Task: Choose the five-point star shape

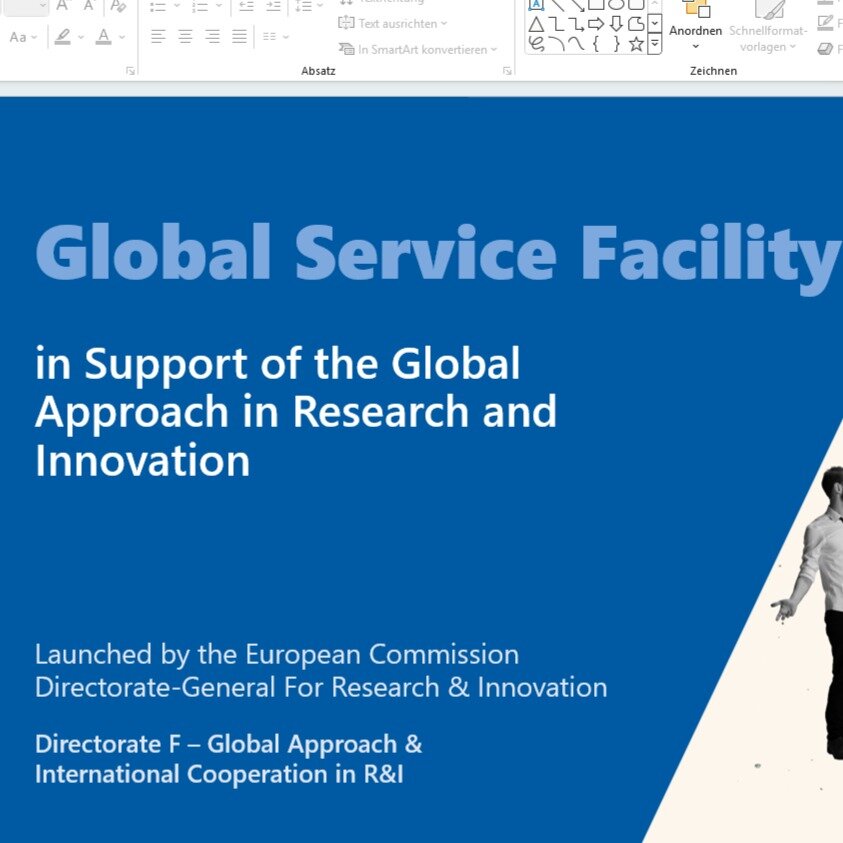Action: (636, 44)
